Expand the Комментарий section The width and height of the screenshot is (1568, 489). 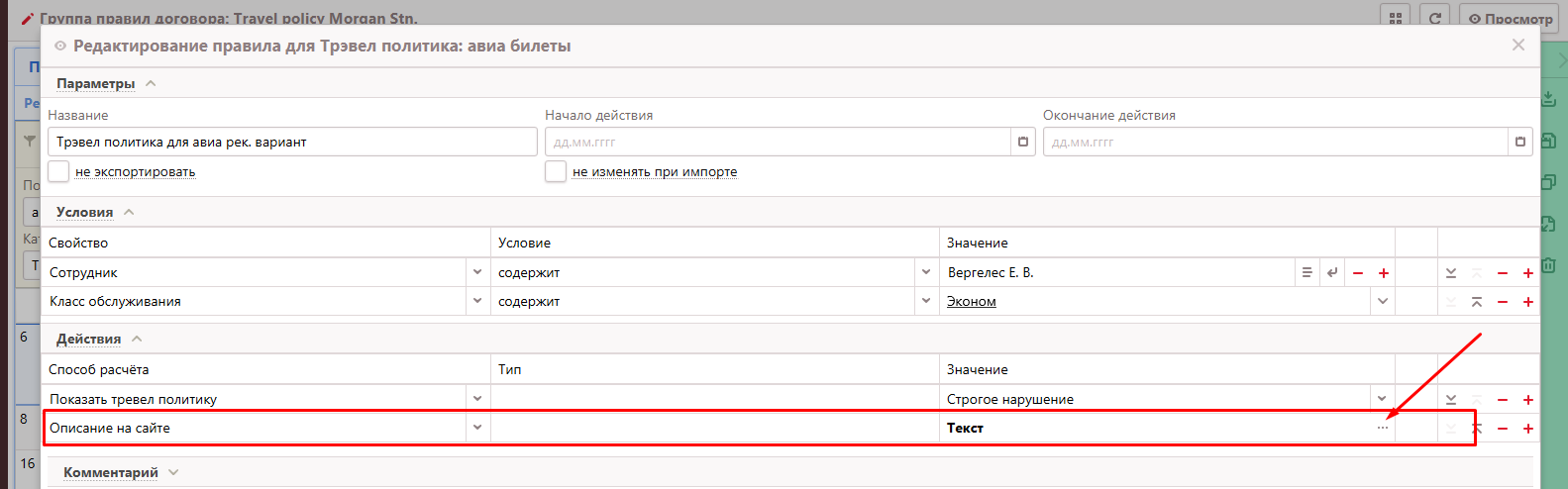coord(173,472)
